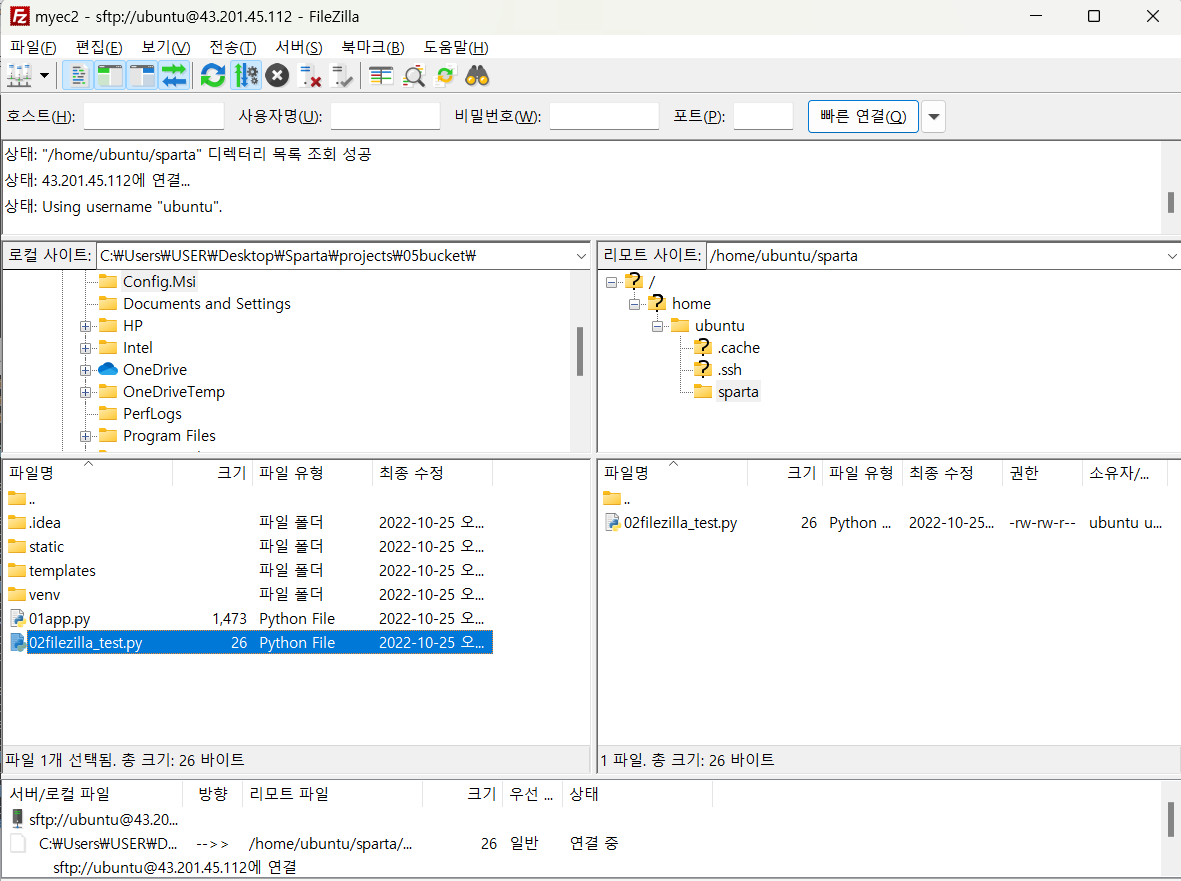Select 01app.py in local list

249,619
